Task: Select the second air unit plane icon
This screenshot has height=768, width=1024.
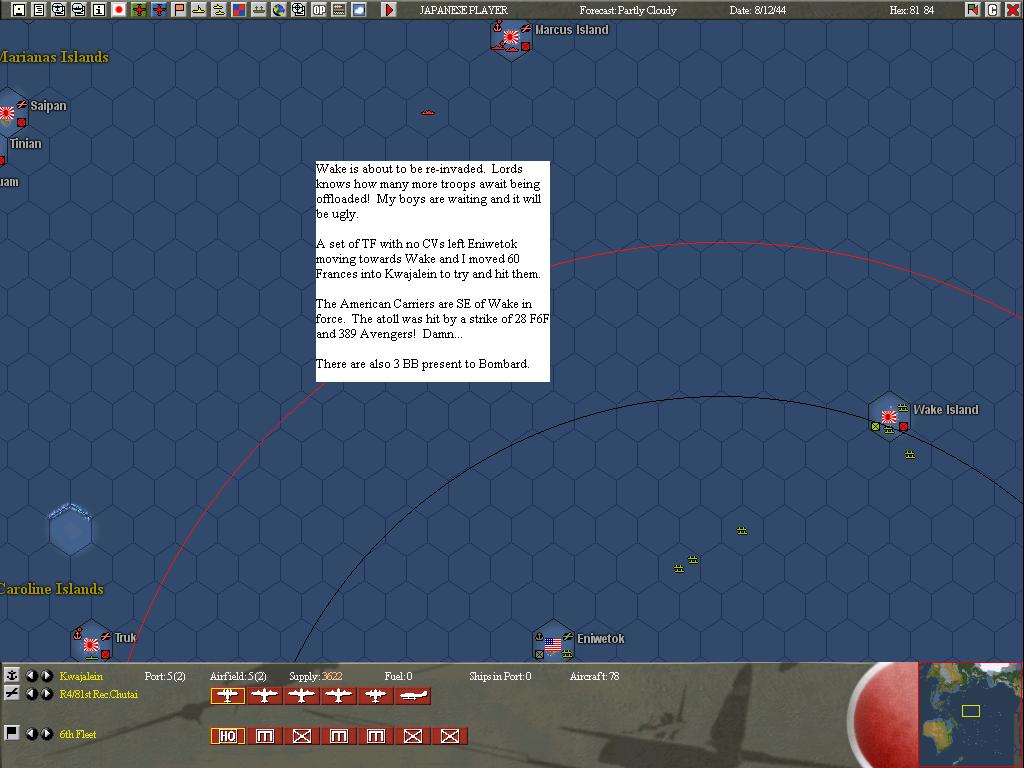Action: (264, 696)
